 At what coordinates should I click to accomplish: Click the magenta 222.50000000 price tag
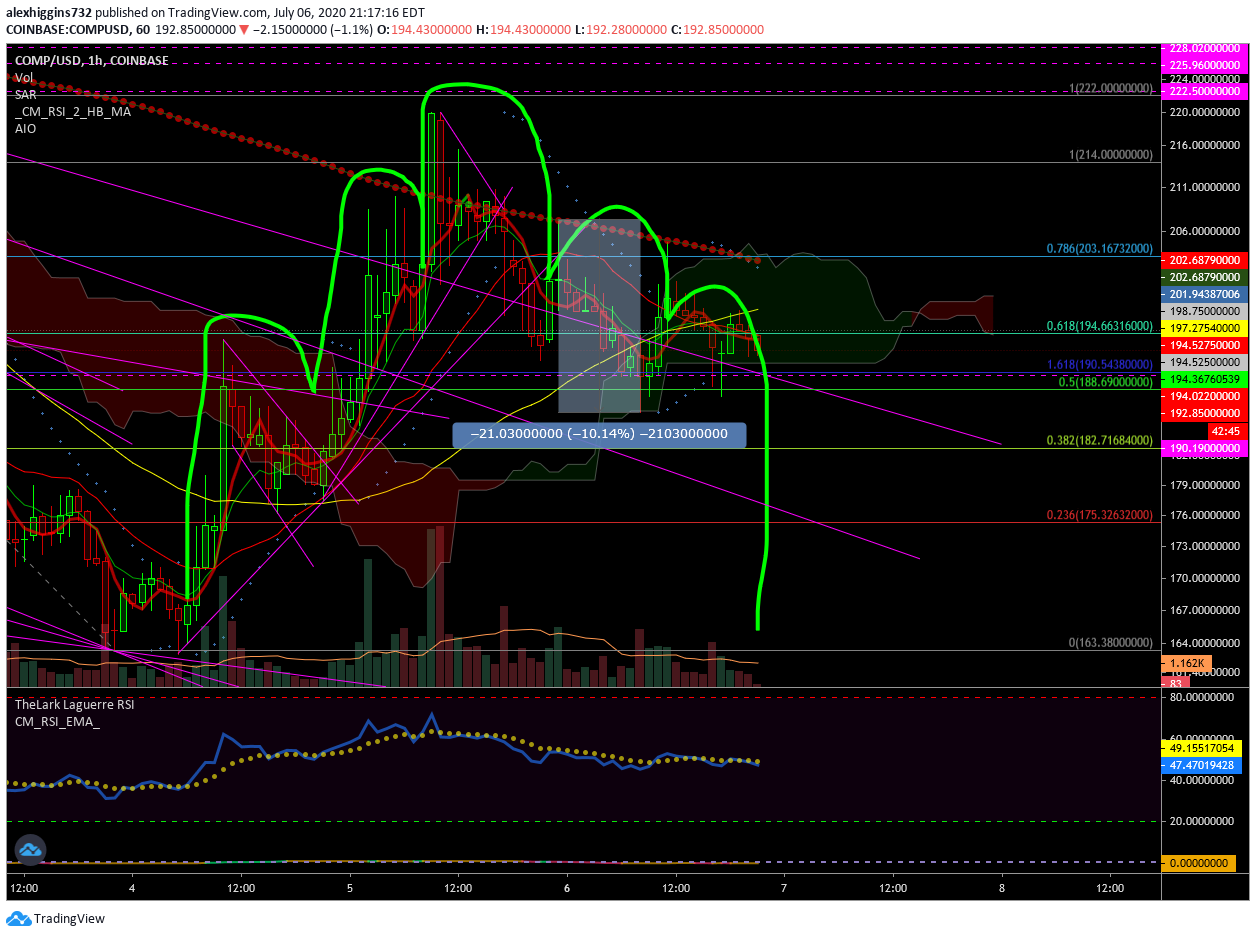point(1203,91)
